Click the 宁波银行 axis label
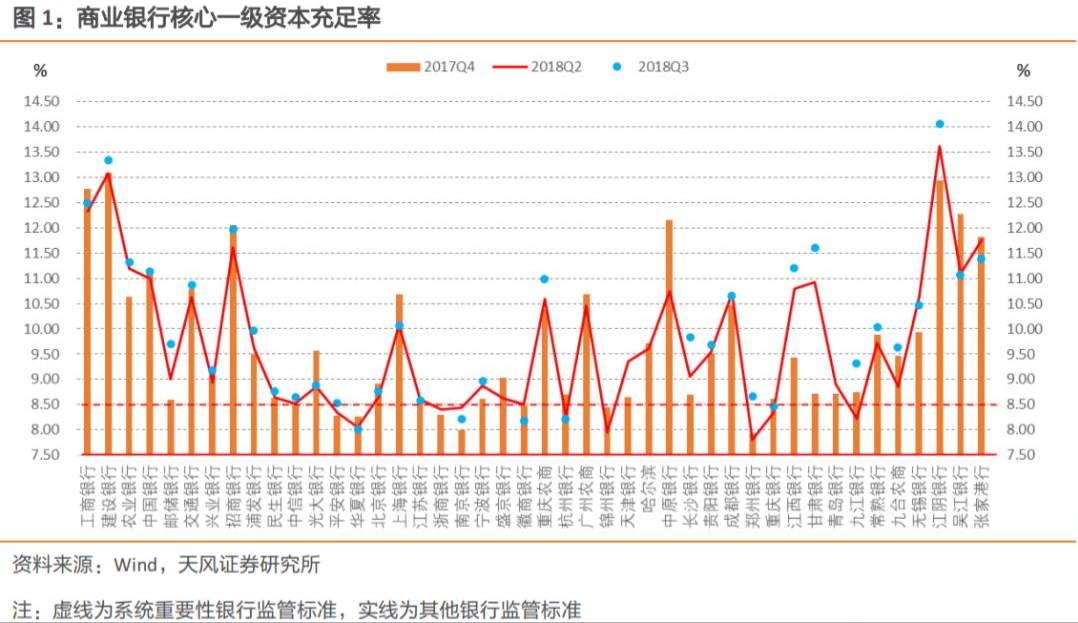The image size is (1078, 623). [x=483, y=496]
